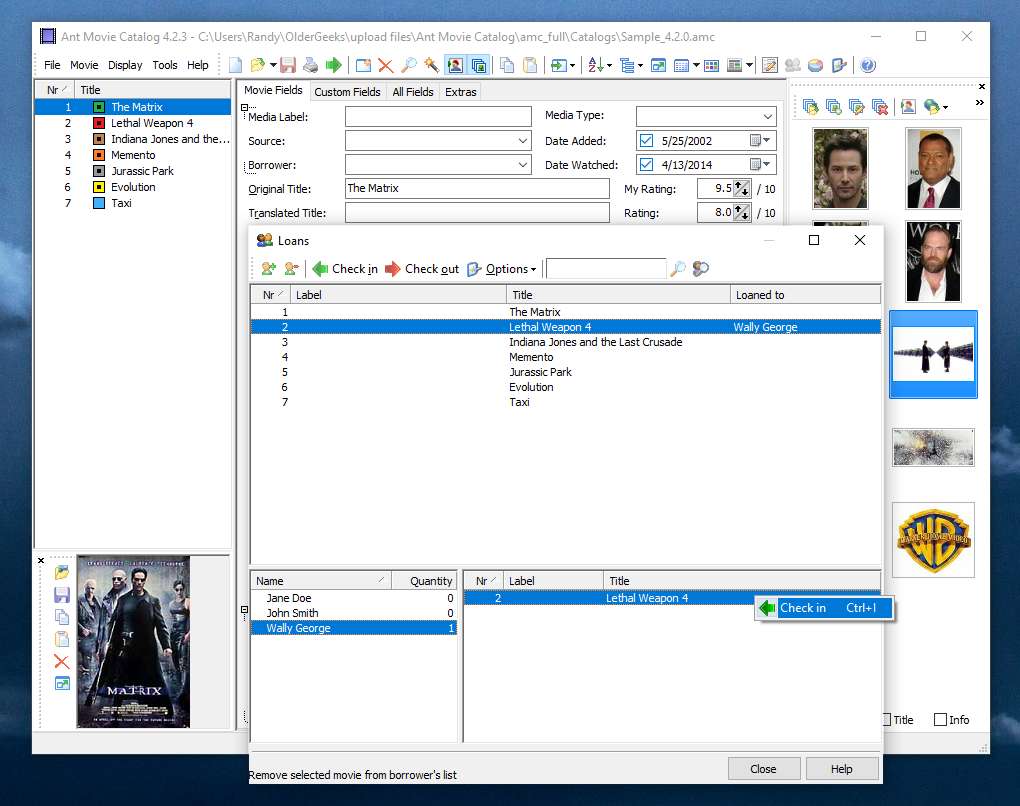Click the Help button in Loans window
The width and height of the screenshot is (1020, 806).
[x=841, y=768]
